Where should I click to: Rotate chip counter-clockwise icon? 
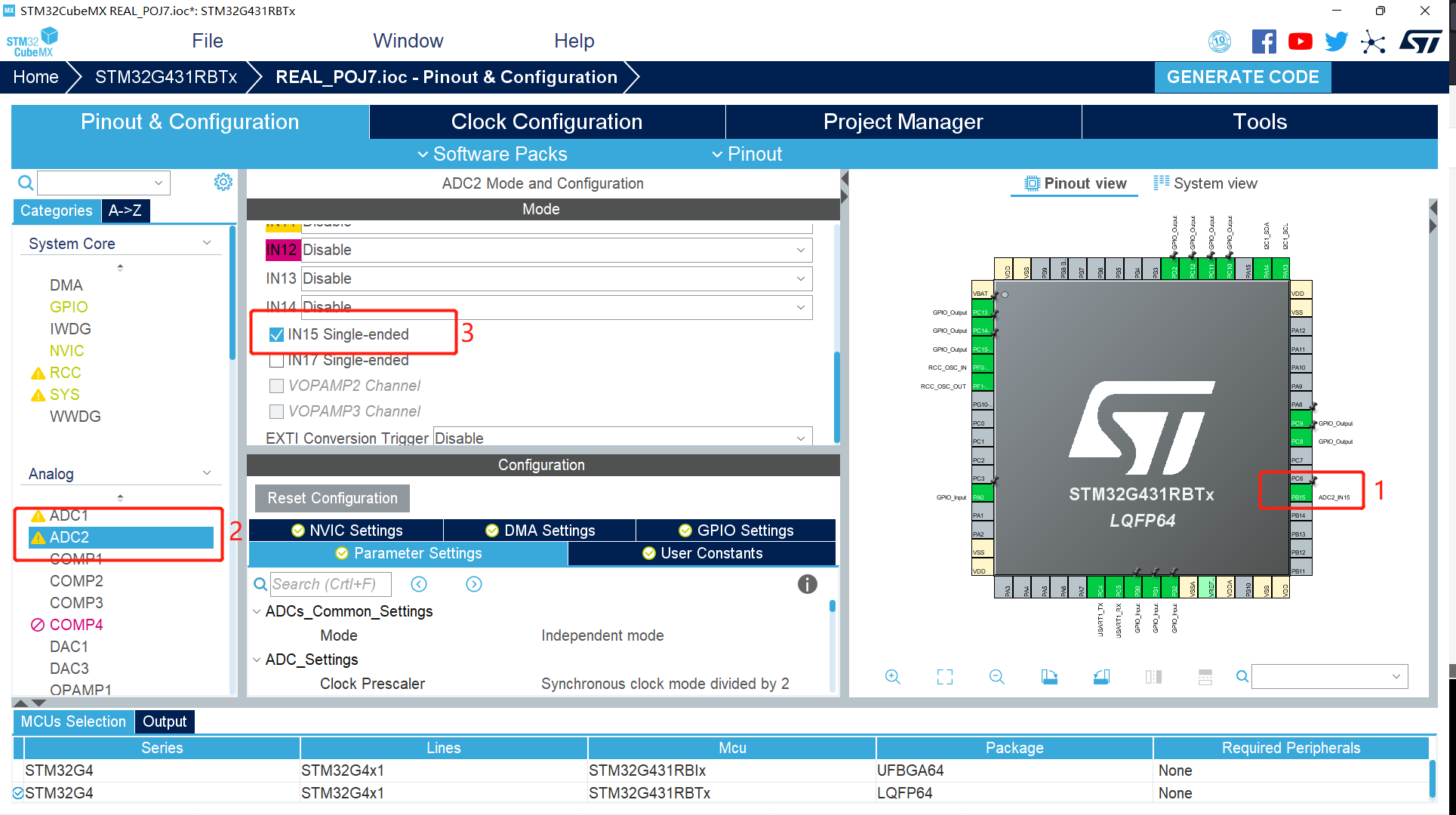[1101, 677]
